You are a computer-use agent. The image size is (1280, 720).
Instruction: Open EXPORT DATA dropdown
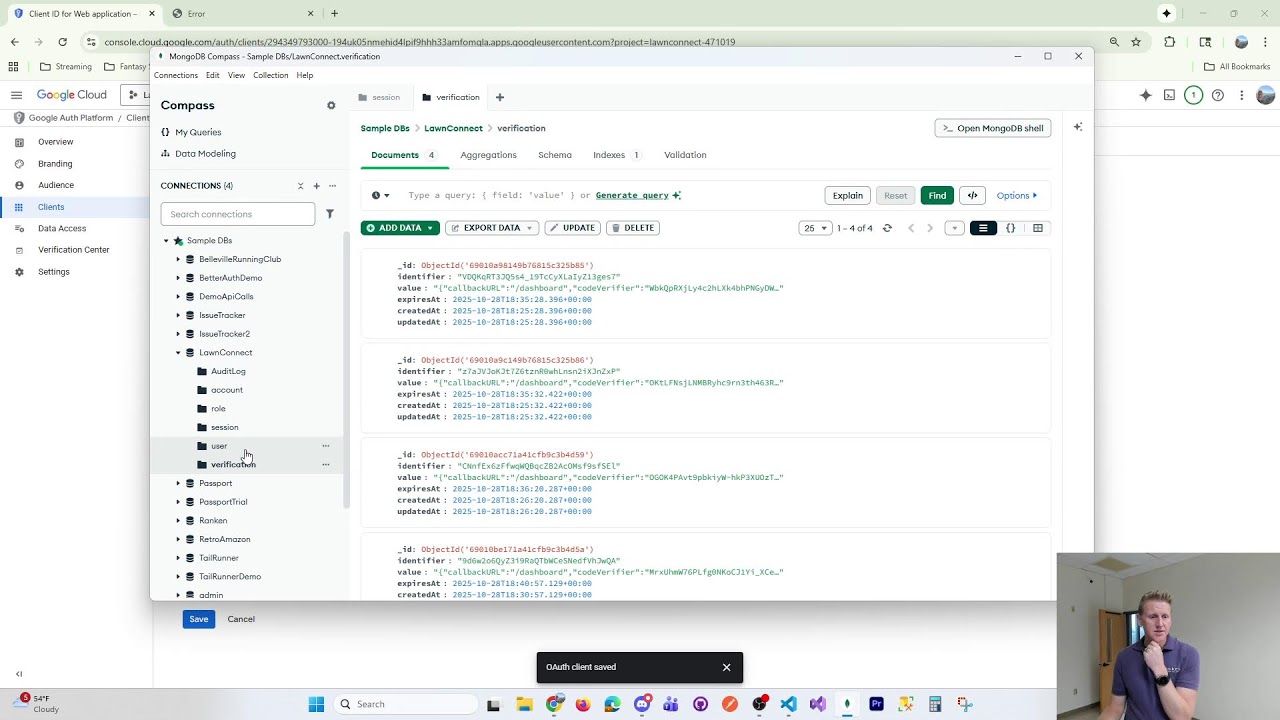[492, 228]
